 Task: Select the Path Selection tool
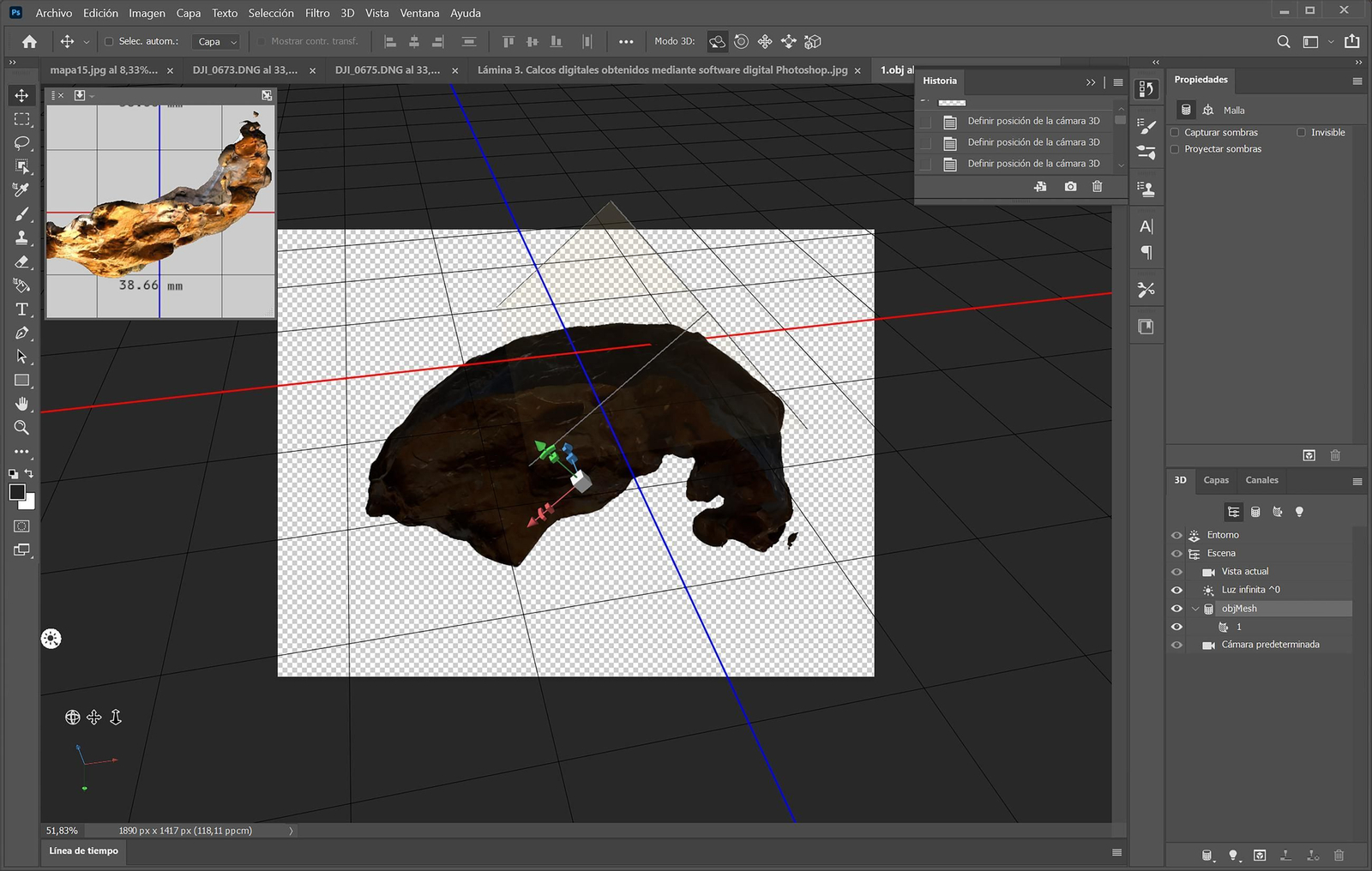point(22,357)
